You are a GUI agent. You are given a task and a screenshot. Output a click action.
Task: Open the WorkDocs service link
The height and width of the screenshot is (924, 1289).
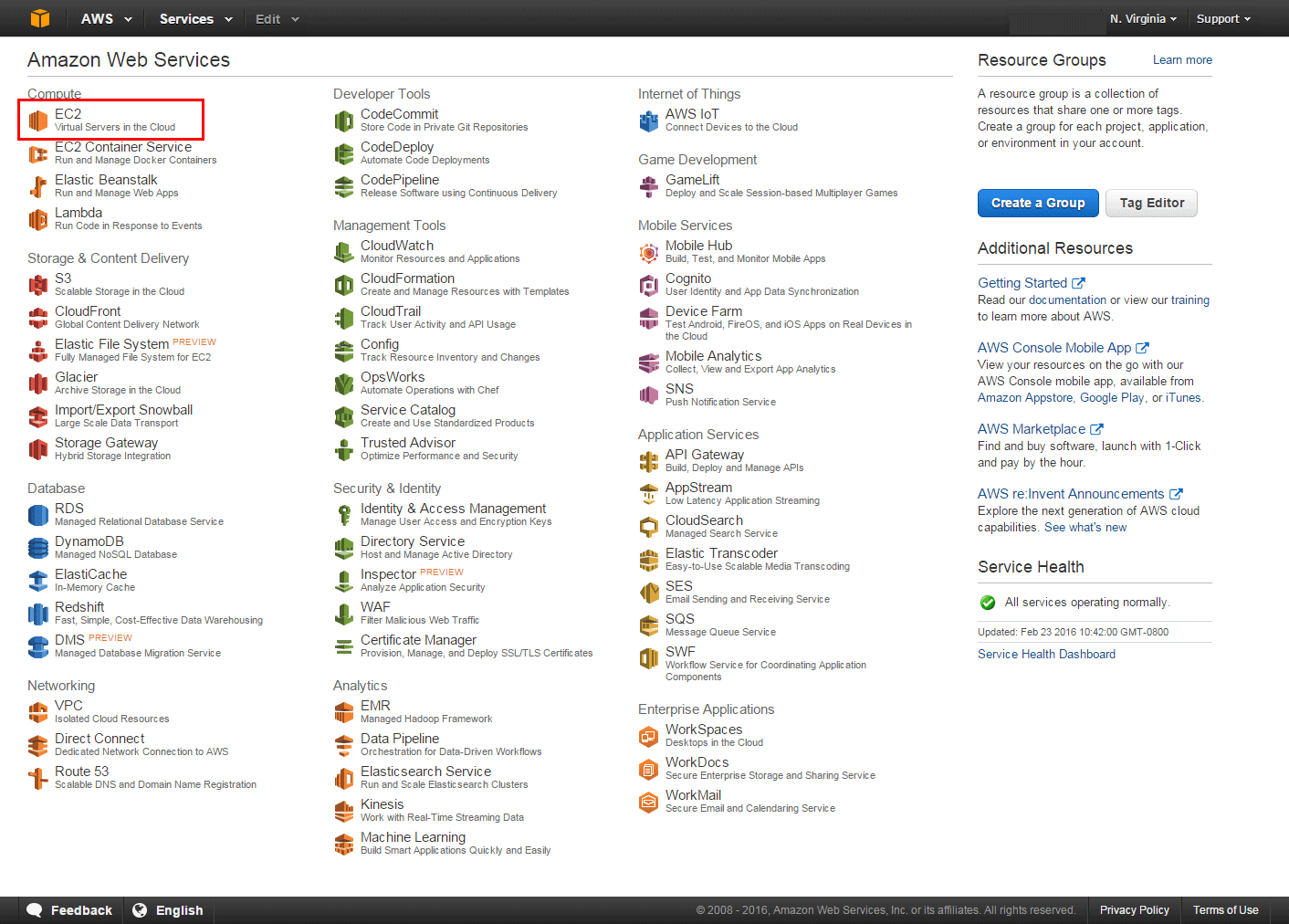click(697, 762)
